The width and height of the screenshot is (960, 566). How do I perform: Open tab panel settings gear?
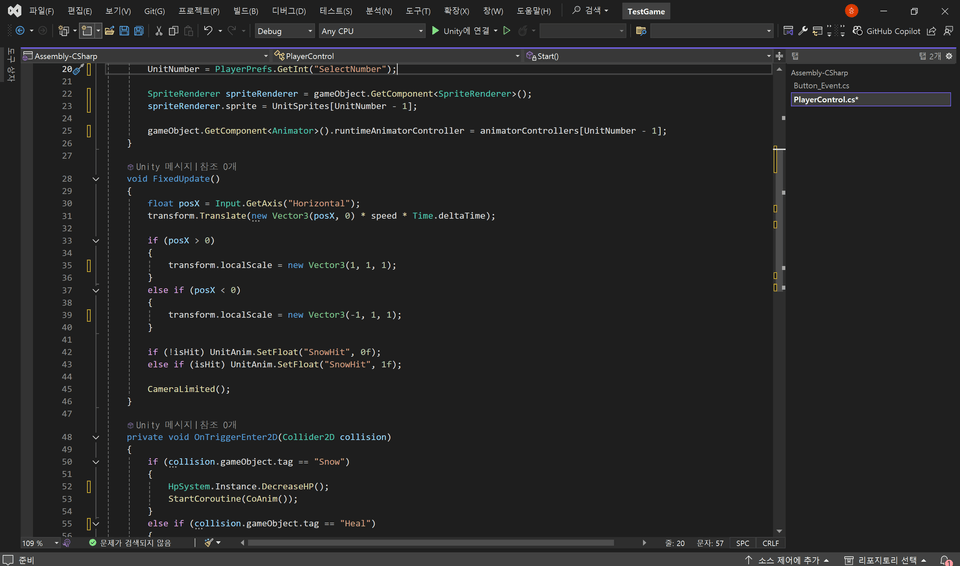pos(949,56)
